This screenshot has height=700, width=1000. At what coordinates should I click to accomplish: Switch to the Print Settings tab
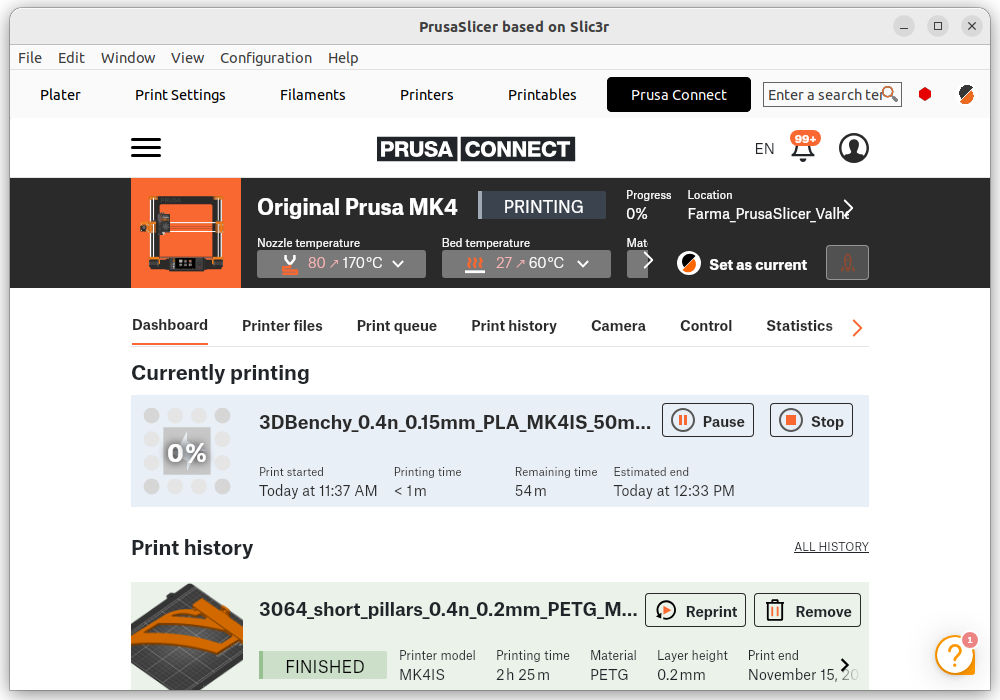click(180, 95)
